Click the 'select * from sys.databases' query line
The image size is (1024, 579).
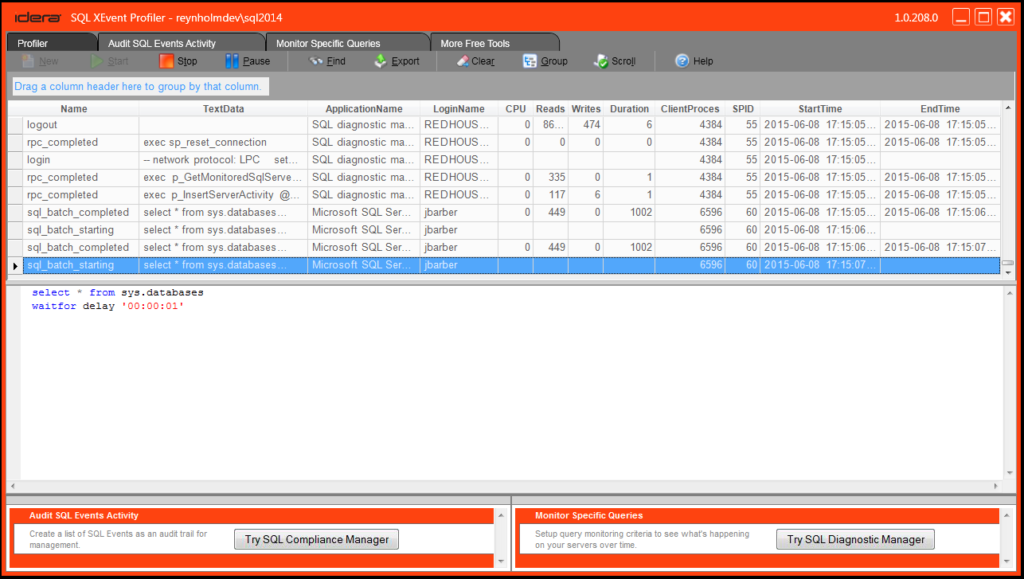[x=118, y=292]
